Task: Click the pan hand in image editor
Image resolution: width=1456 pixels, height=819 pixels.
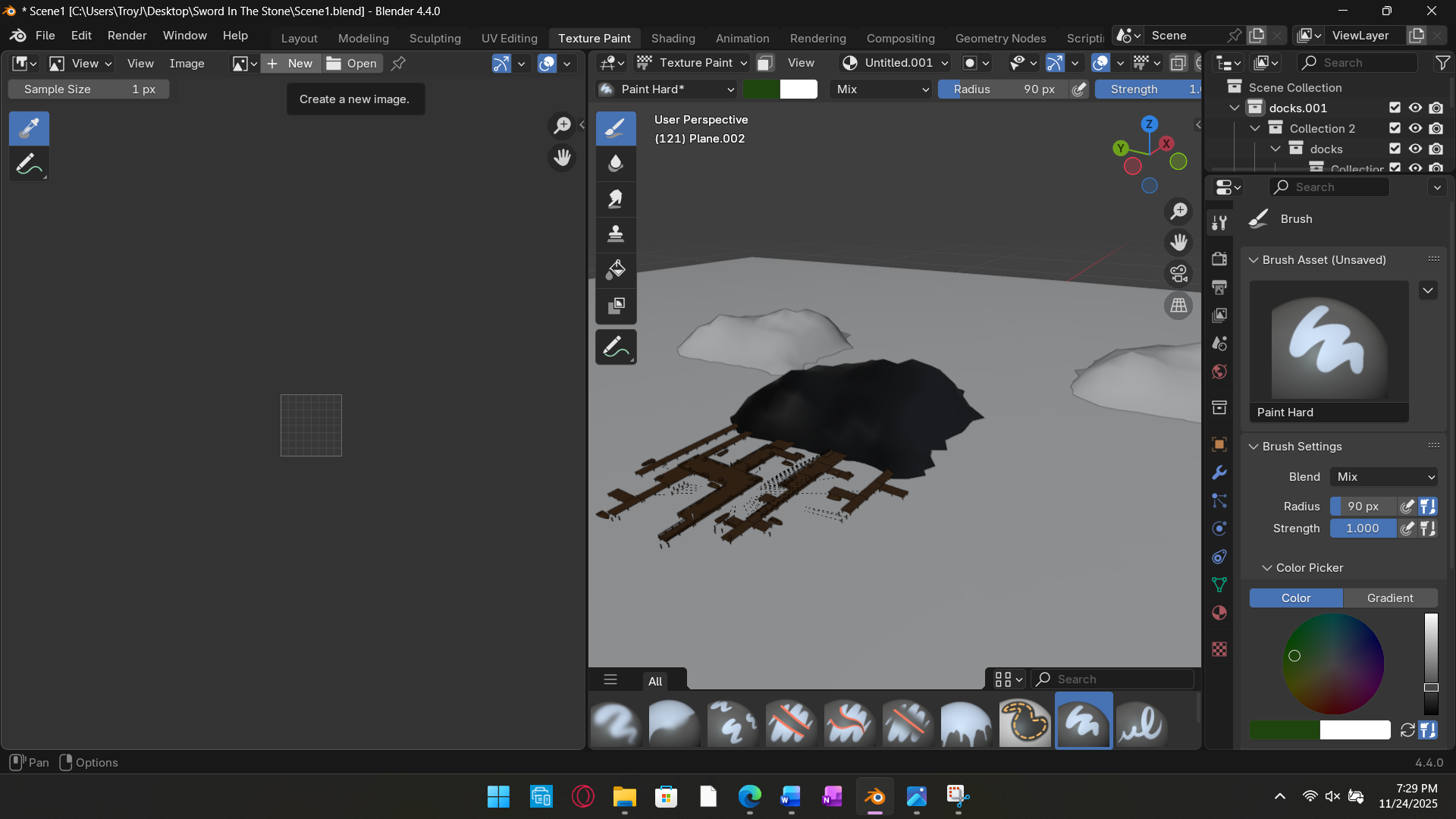Action: [x=562, y=158]
